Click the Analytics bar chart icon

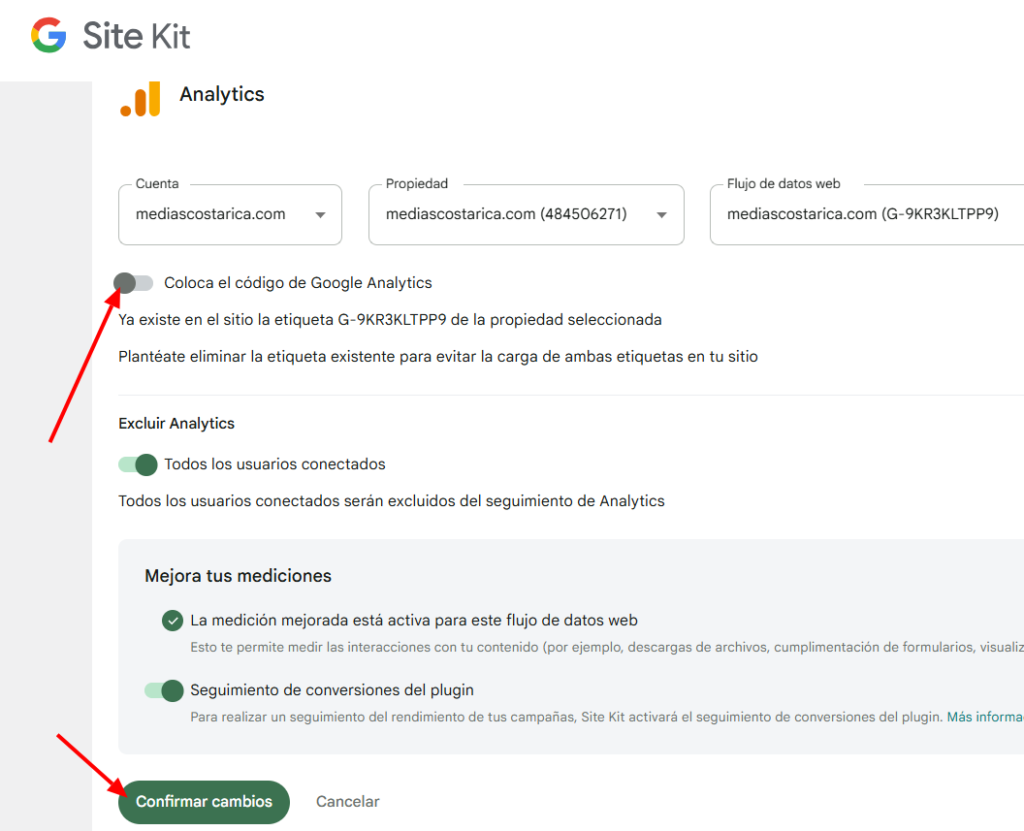click(143, 99)
